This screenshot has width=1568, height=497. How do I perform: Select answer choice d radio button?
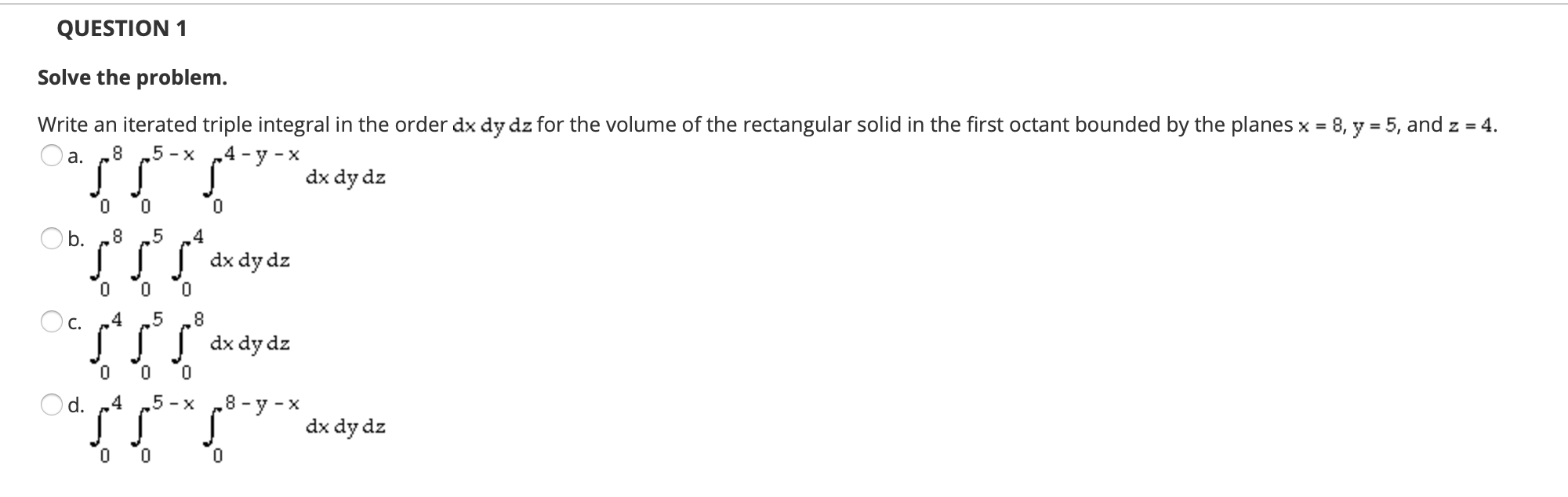coord(50,404)
